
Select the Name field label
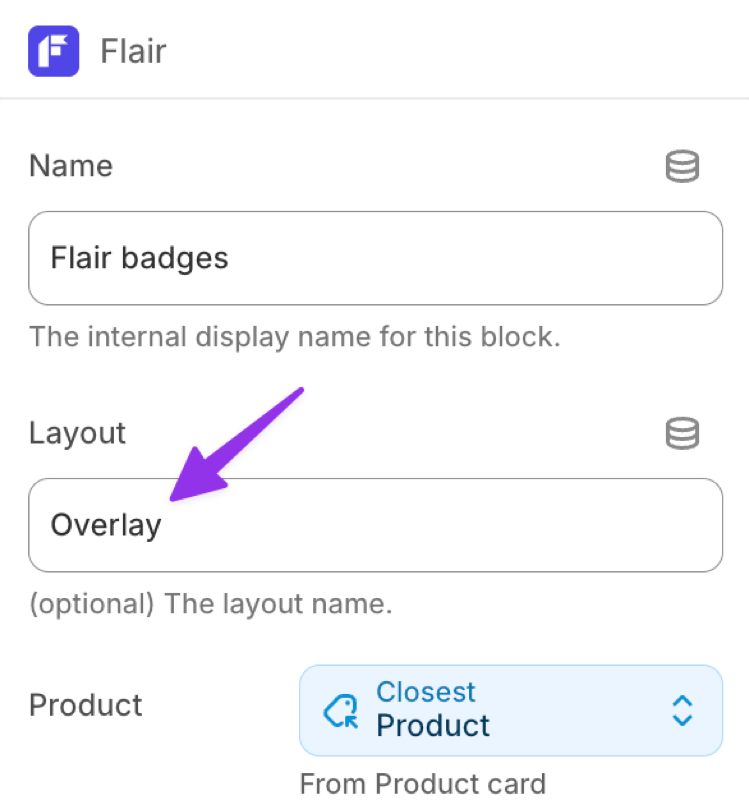pos(70,166)
